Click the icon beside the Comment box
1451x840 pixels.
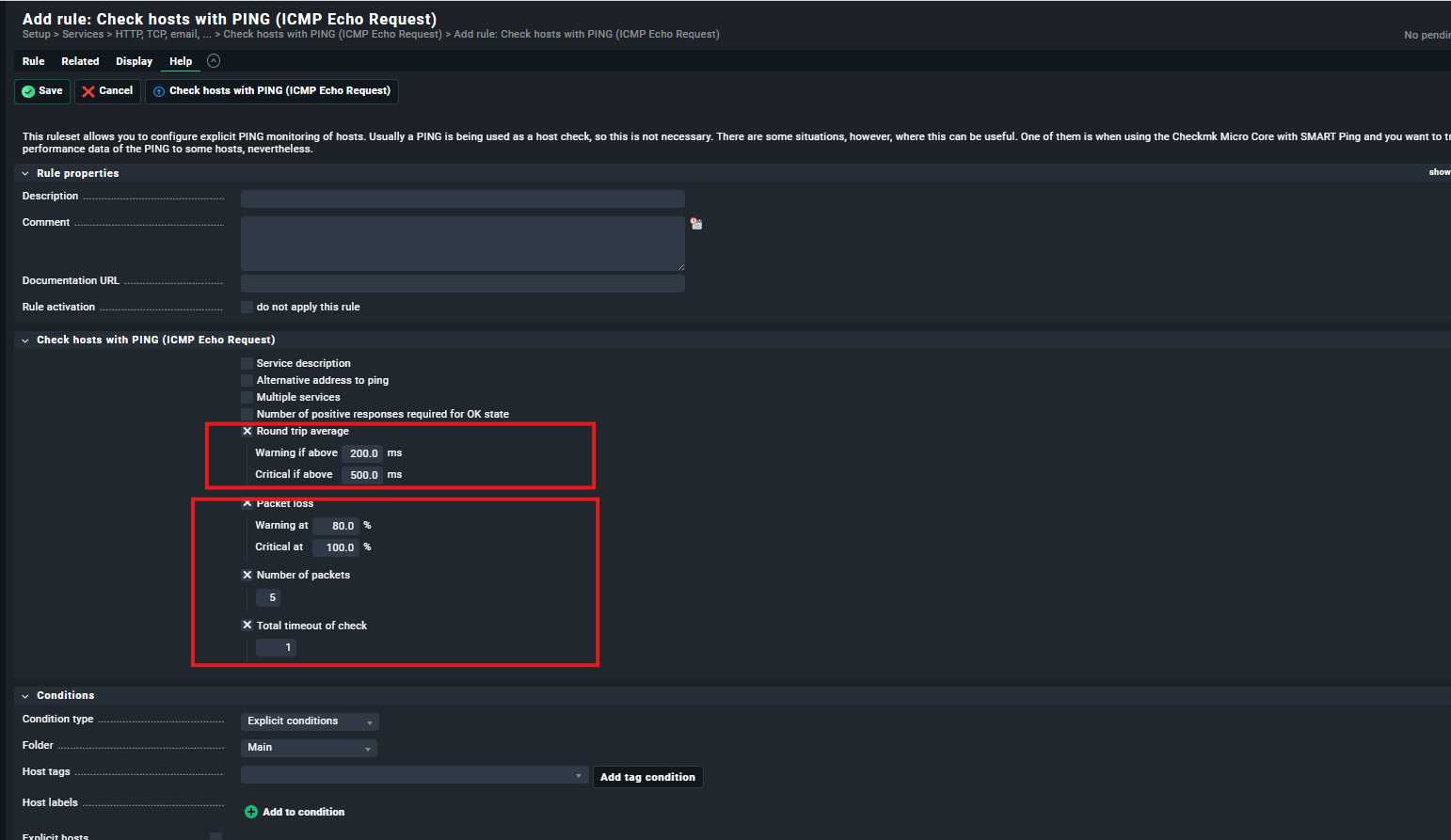(696, 224)
